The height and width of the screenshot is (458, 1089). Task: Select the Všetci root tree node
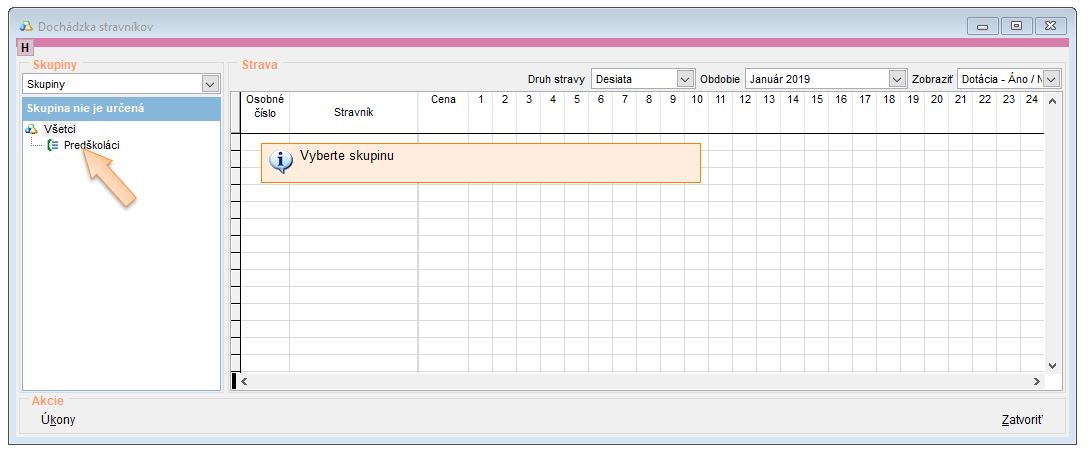[60, 130]
